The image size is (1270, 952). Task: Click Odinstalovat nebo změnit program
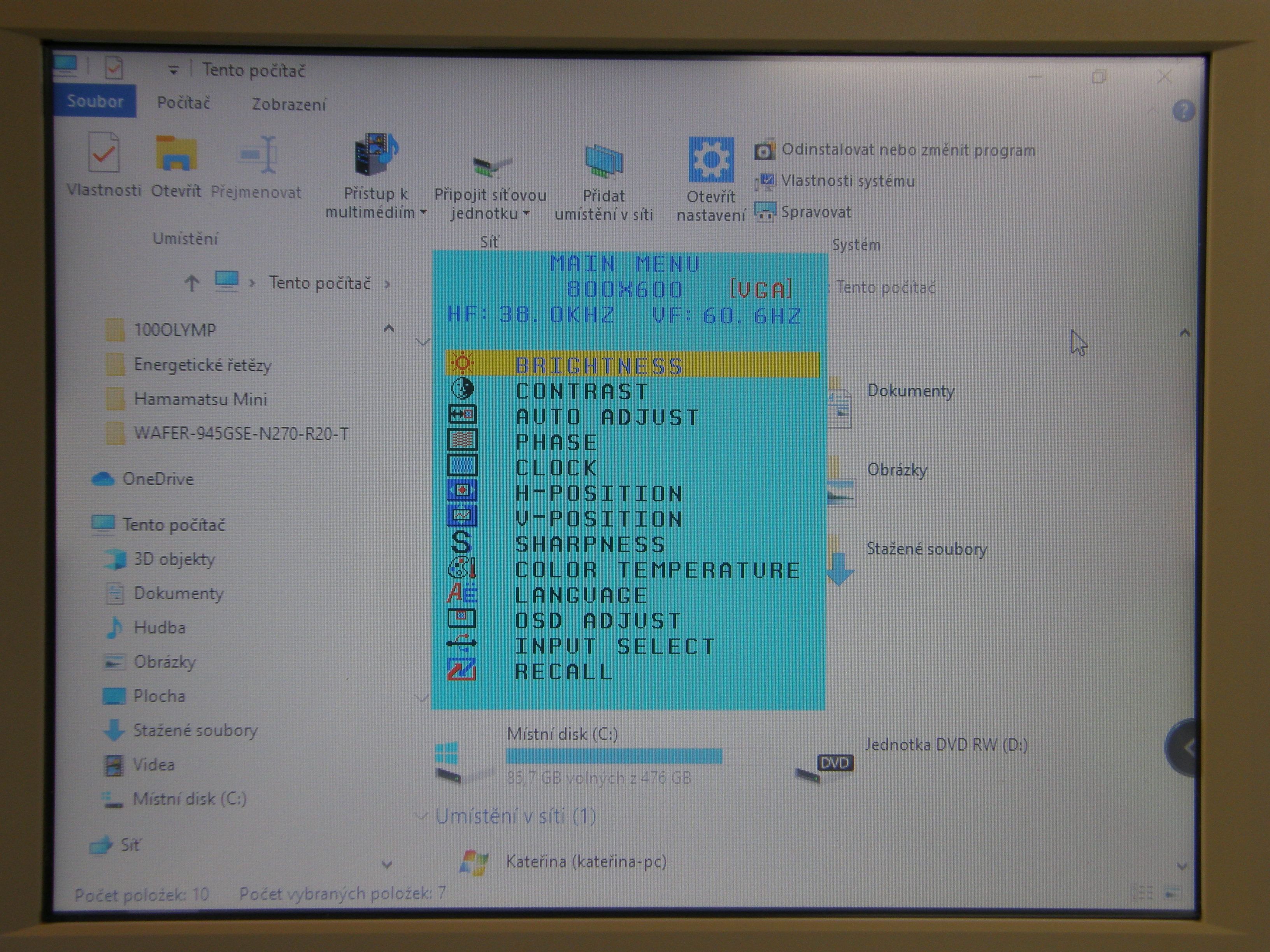tap(908, 150)
